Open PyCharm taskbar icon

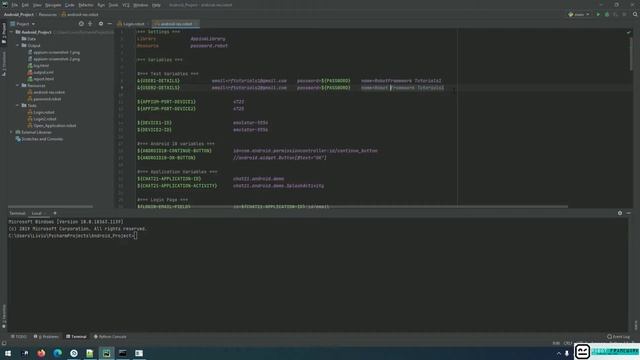[x=106, y=353]
